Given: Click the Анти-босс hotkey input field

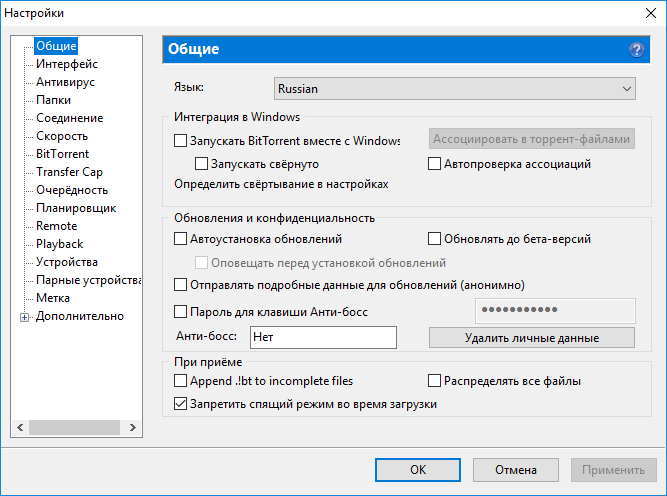Looking at the screenshot, I should pos(323,337).
